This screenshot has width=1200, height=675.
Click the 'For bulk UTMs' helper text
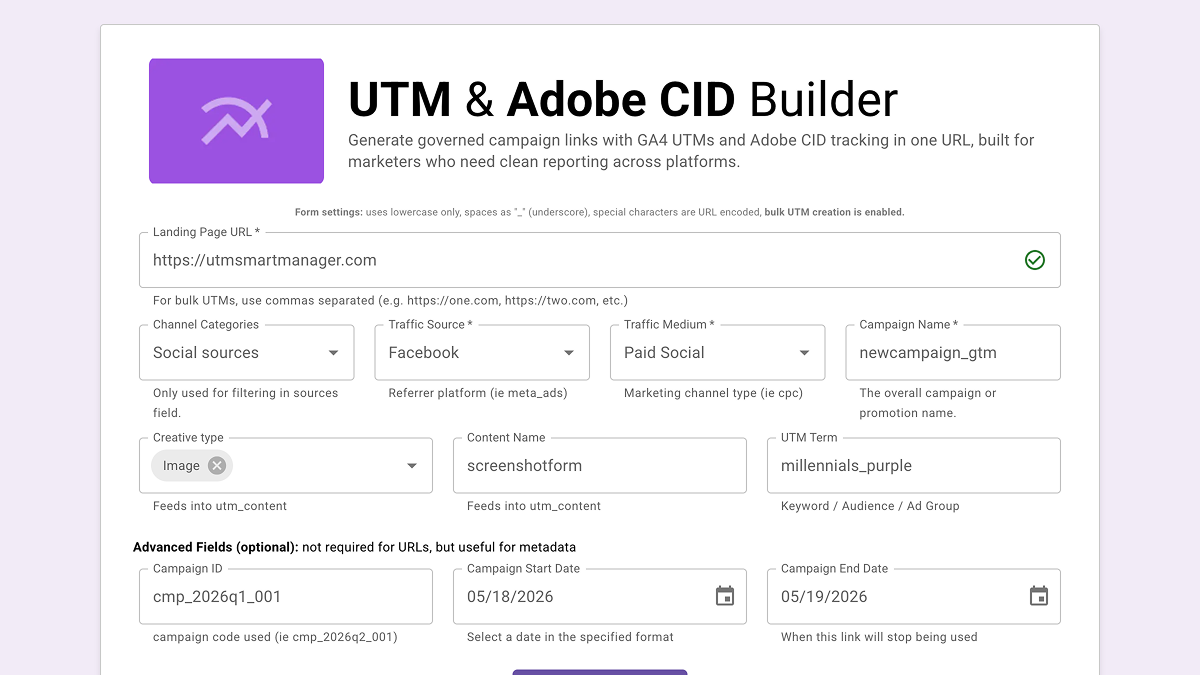390,300
